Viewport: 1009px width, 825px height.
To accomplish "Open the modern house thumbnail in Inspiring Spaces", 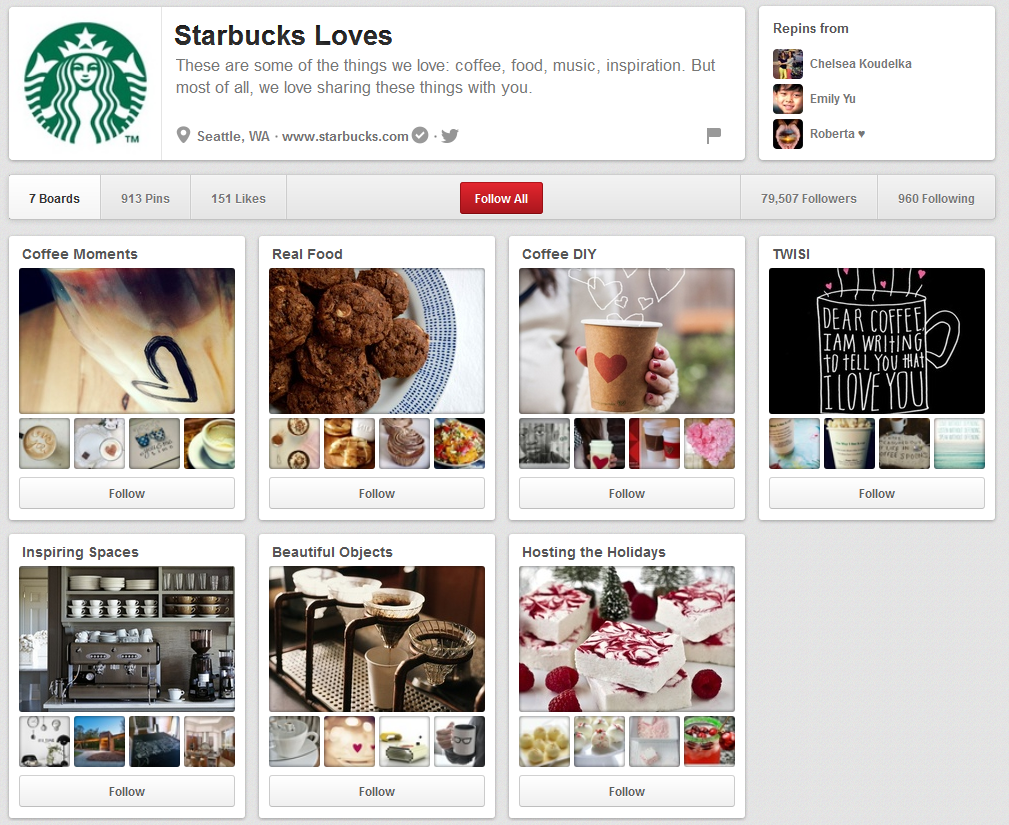I will coord(99,741).
